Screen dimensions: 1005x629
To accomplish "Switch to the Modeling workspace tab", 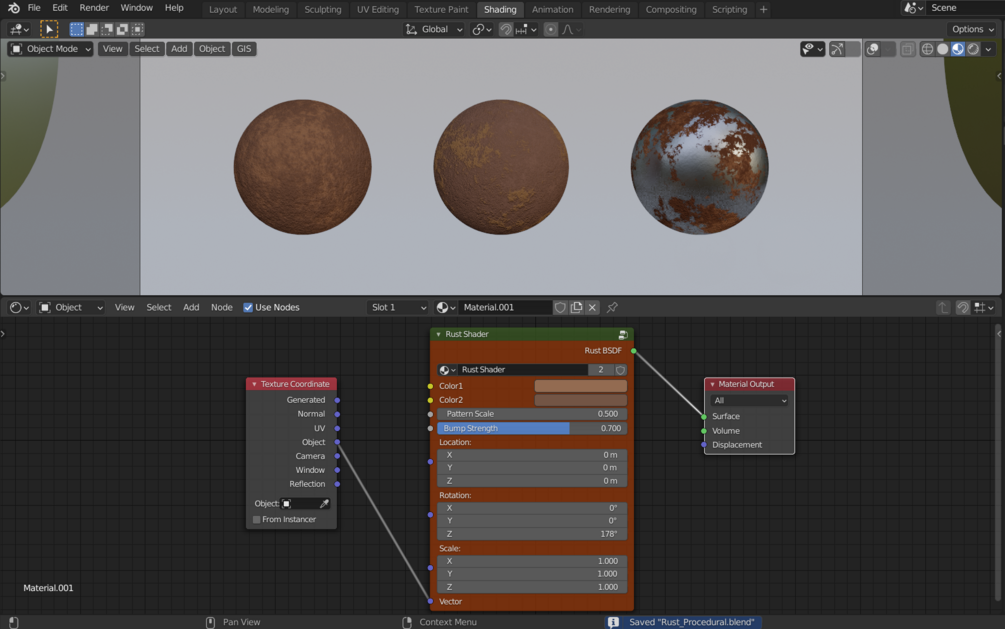I will (270, 10).
